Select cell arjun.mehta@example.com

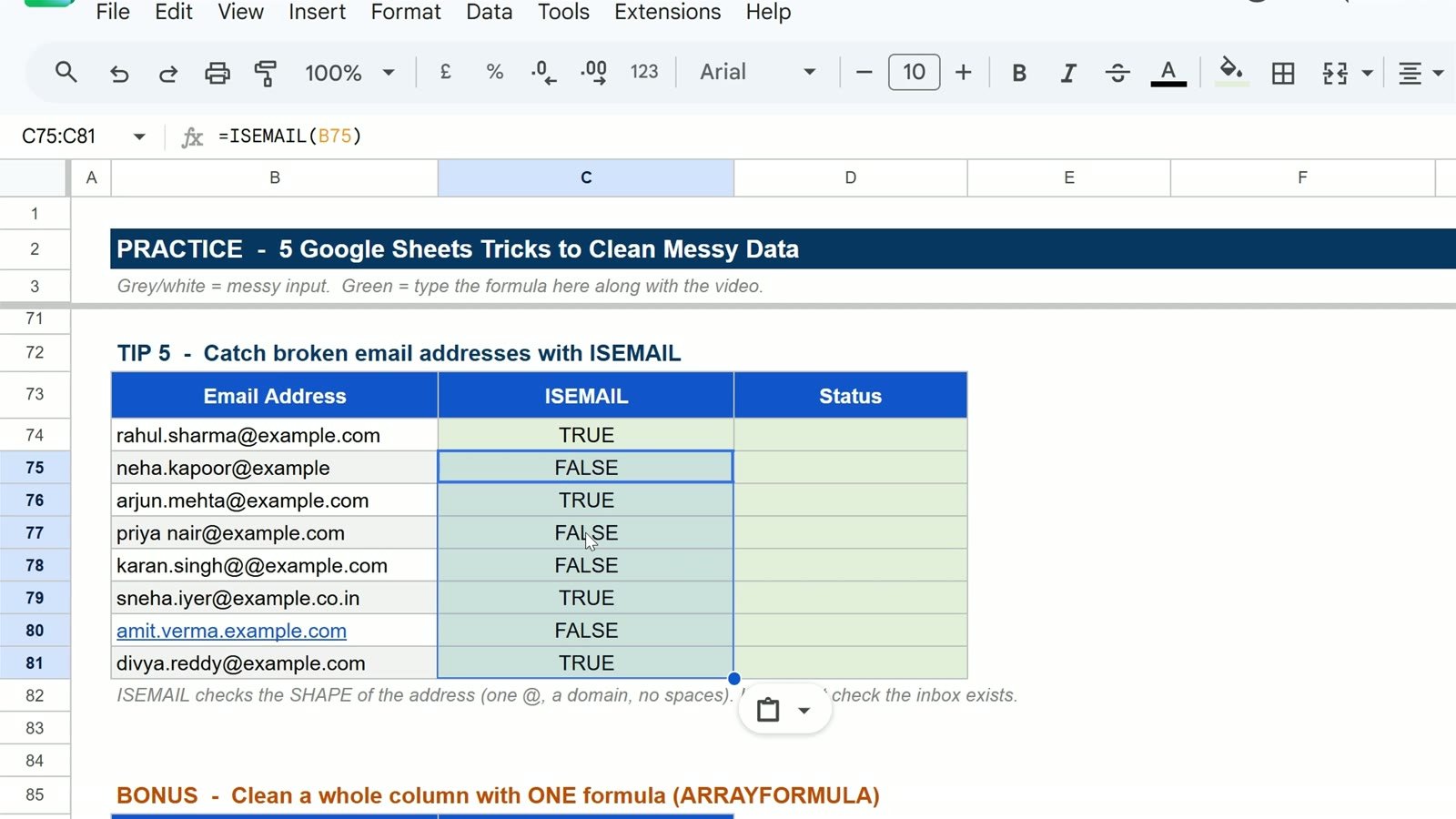point(275,500)
